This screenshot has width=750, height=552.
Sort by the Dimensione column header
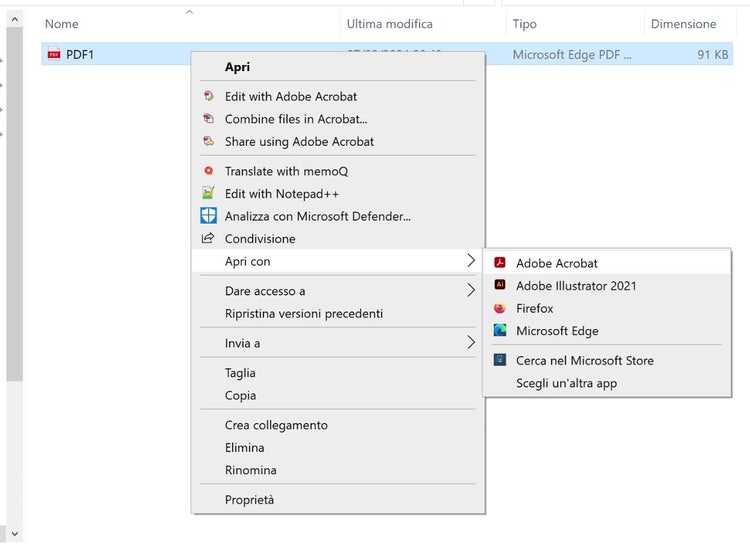click(683, 24)
